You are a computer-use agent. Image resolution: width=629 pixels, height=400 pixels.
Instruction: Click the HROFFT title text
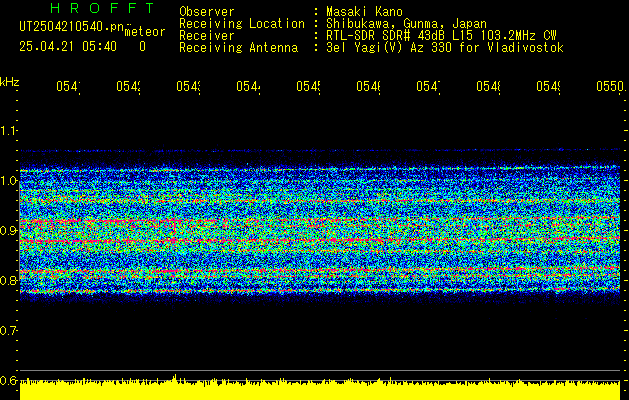(102, 8)
